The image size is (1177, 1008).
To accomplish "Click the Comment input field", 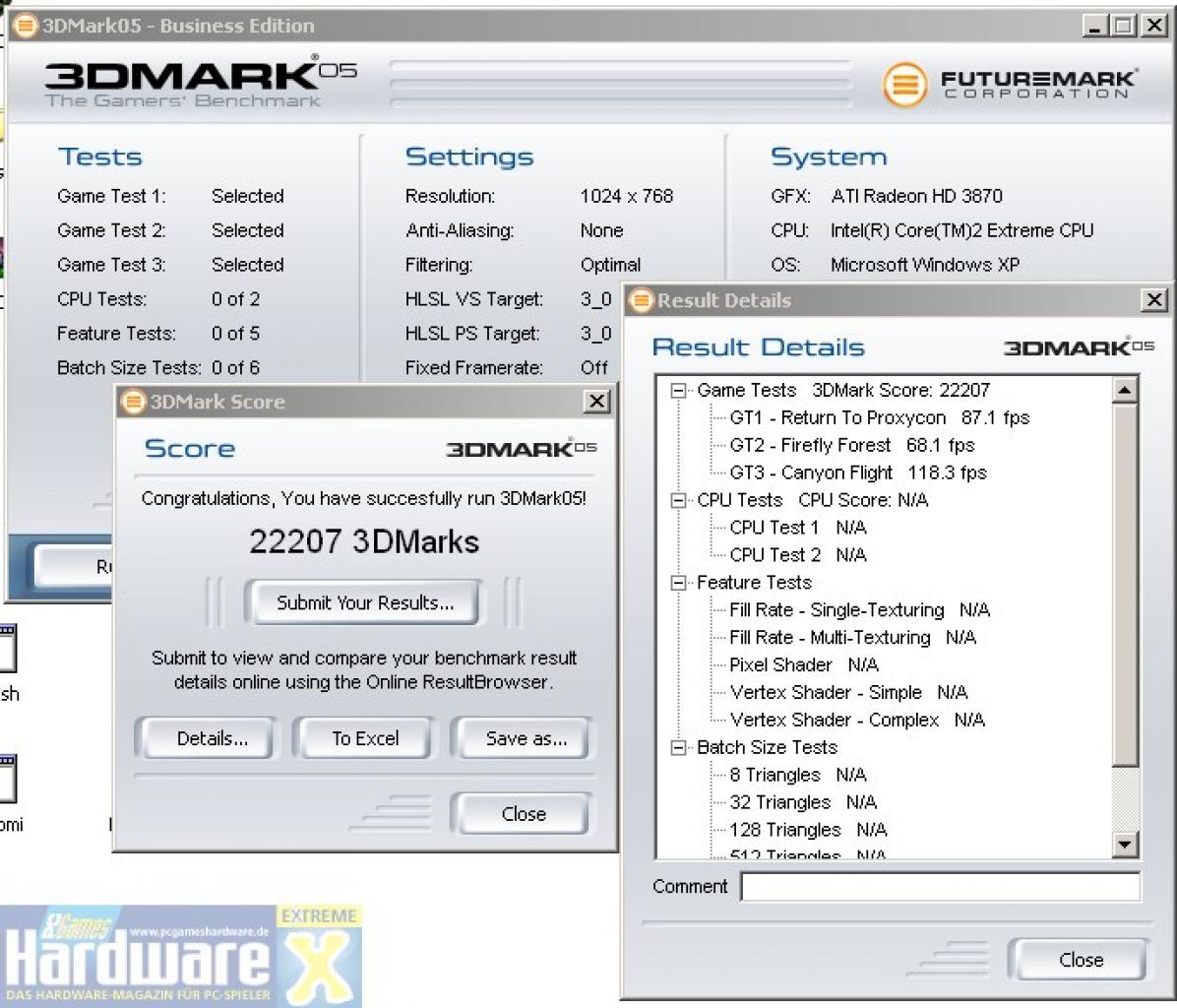I will click(x=941, y=886).
